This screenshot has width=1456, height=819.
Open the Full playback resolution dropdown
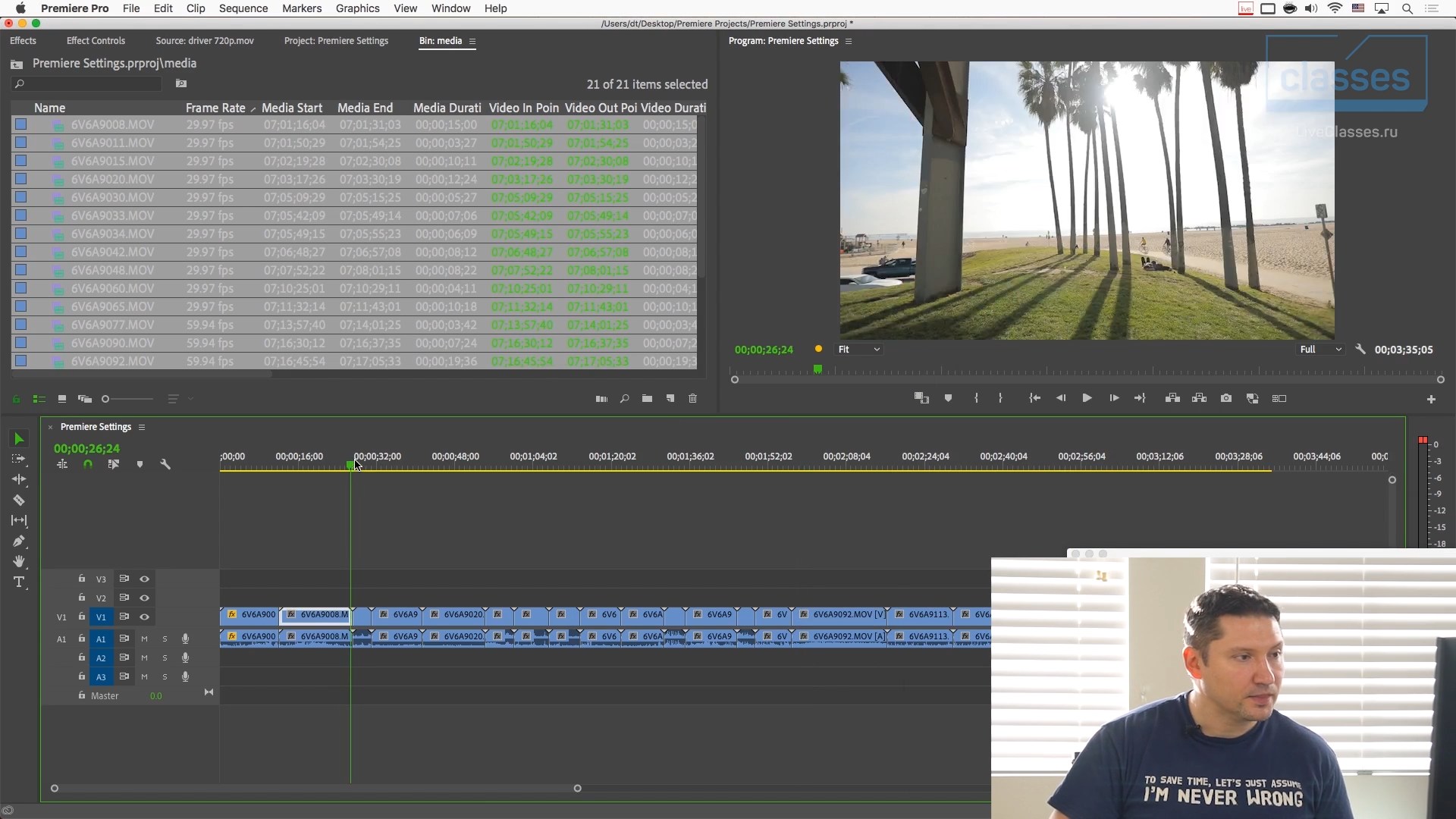(1320, 350)
